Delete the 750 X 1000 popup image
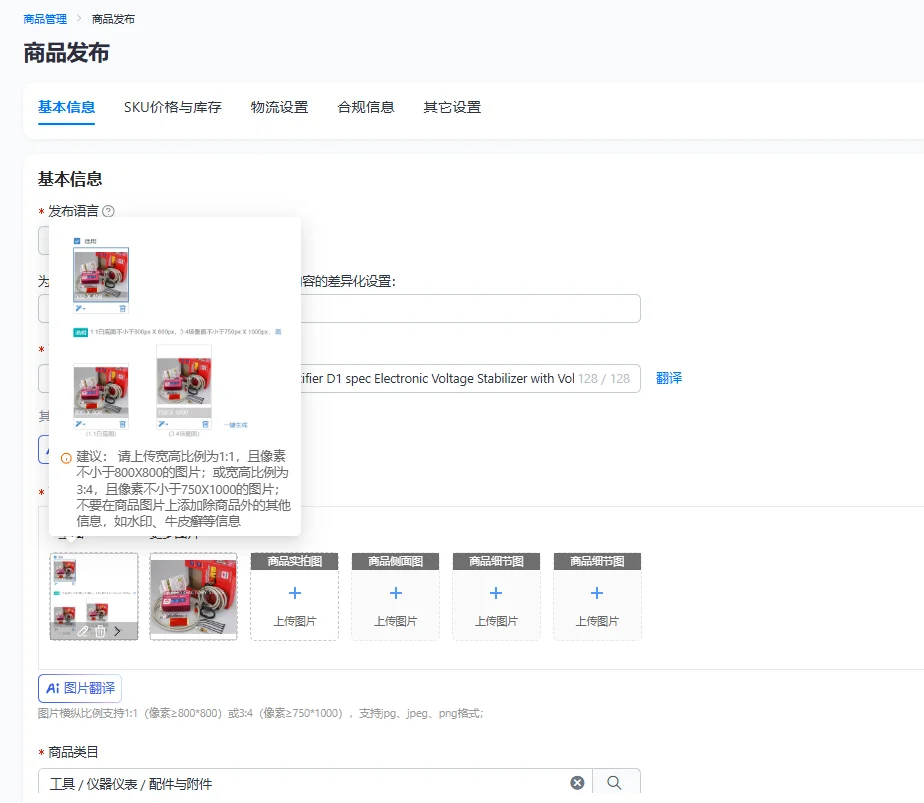The image size is (924, 803). (x=206, y=424)
